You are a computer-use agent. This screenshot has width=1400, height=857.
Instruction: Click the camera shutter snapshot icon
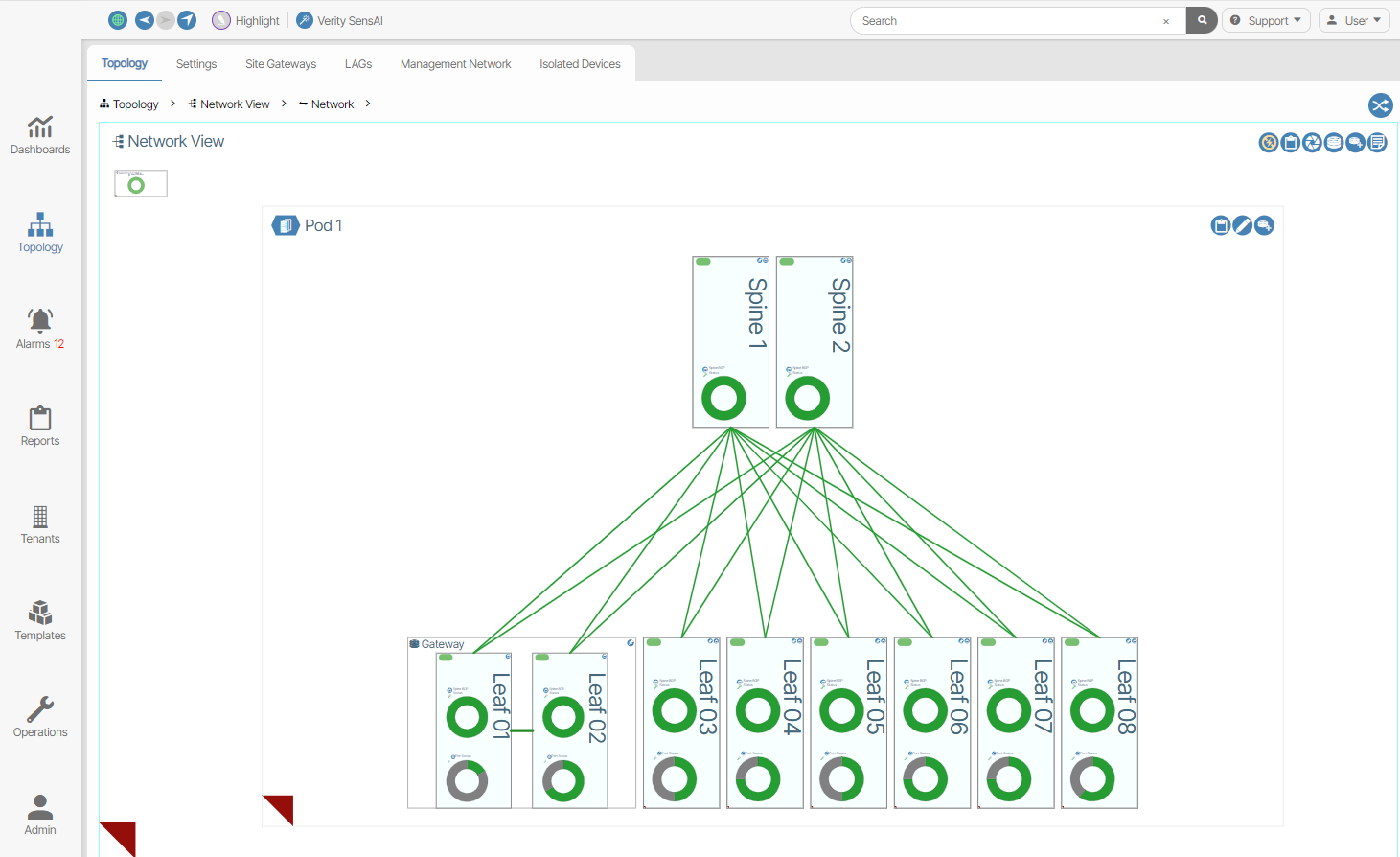coord(1312,143)
